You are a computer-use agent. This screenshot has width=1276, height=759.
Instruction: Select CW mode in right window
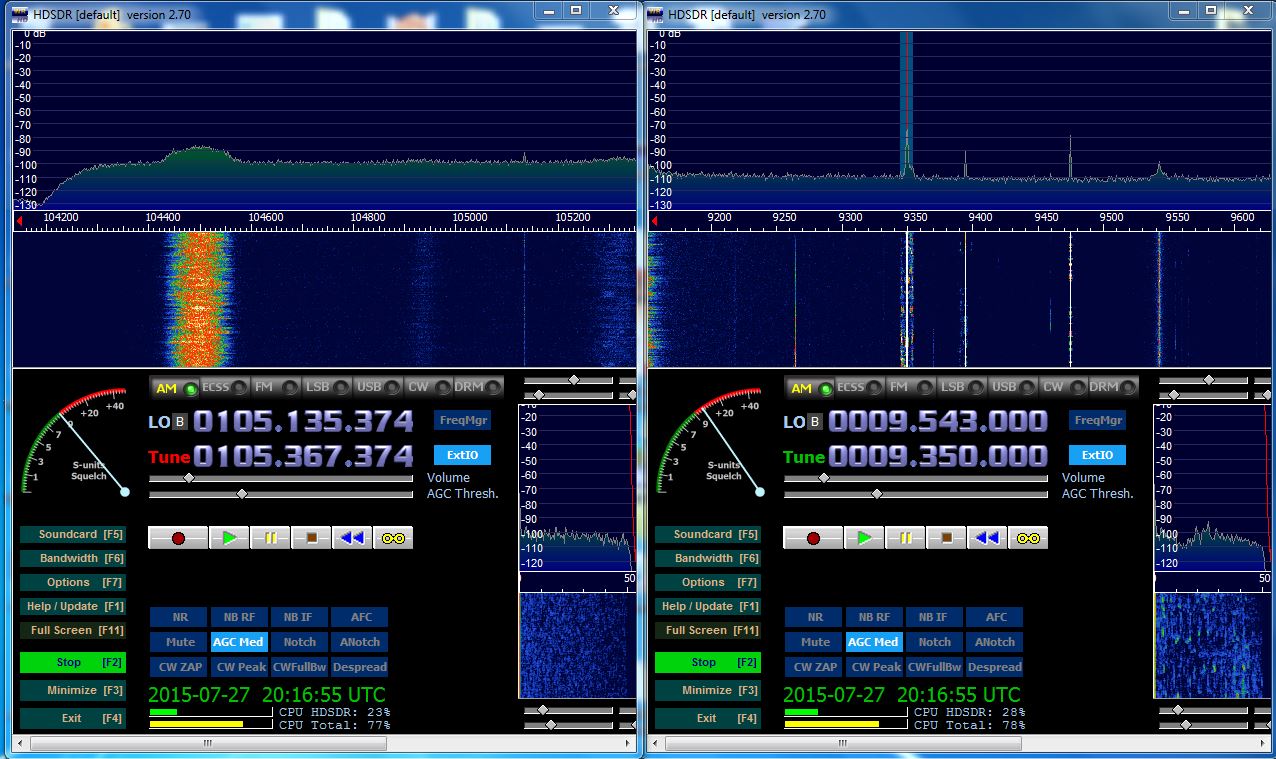pos(1062,387)
